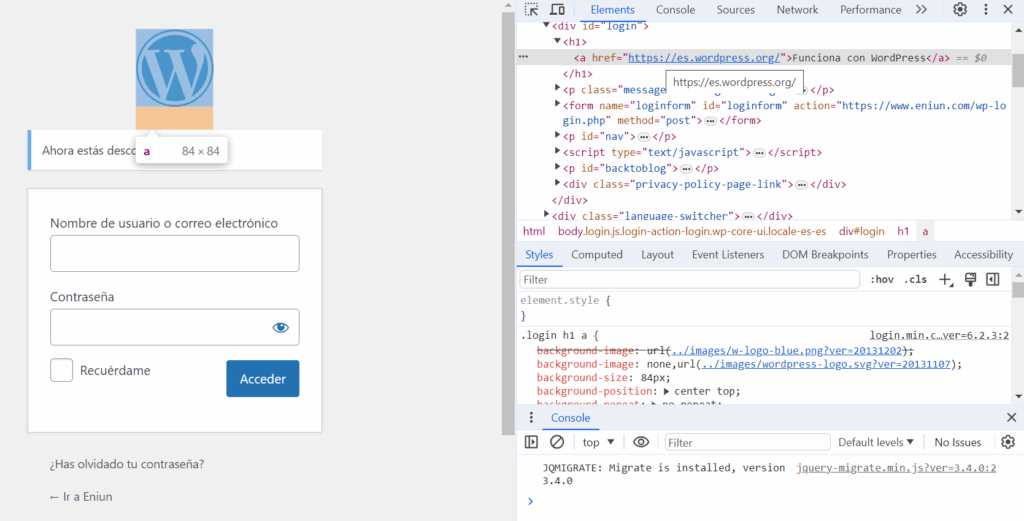Select div#login in the breadcrumb bar
Screen dimensions: 1024x521
click(861, 231)
